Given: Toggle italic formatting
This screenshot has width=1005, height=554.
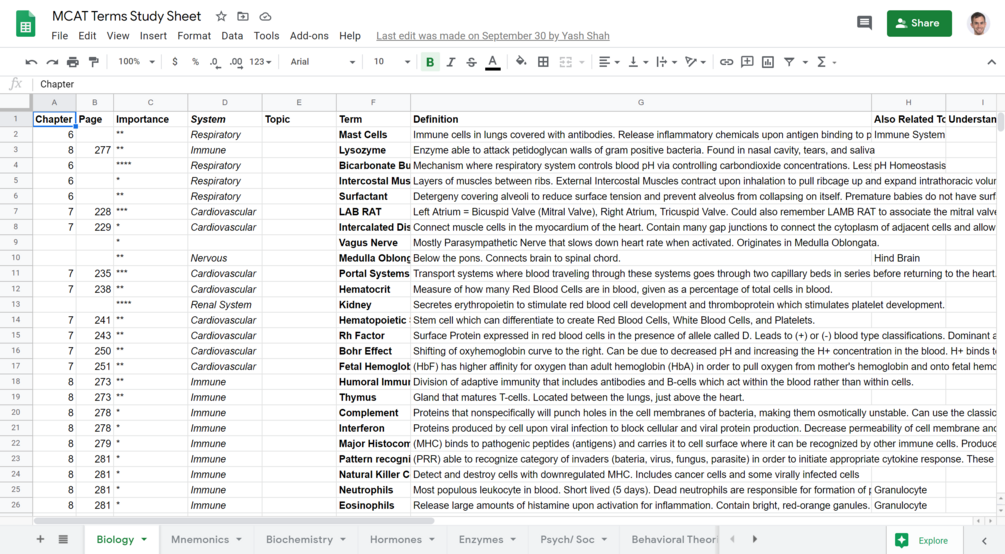Looking at the screenshot, I should [x=451, y=62].
